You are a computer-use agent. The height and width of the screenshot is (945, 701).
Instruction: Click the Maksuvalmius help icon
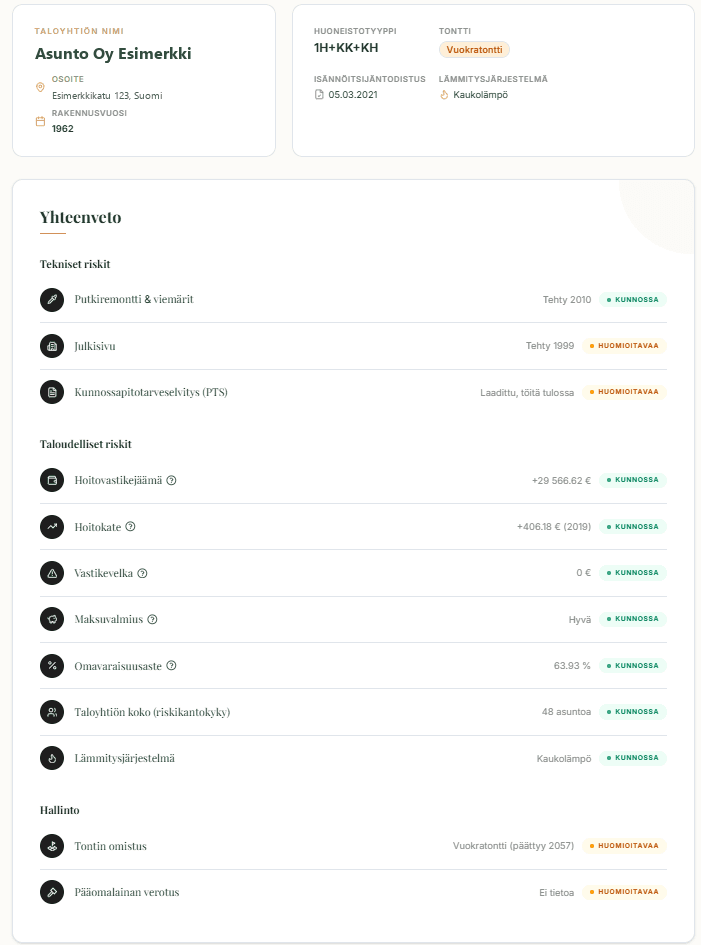coord(152,619)
